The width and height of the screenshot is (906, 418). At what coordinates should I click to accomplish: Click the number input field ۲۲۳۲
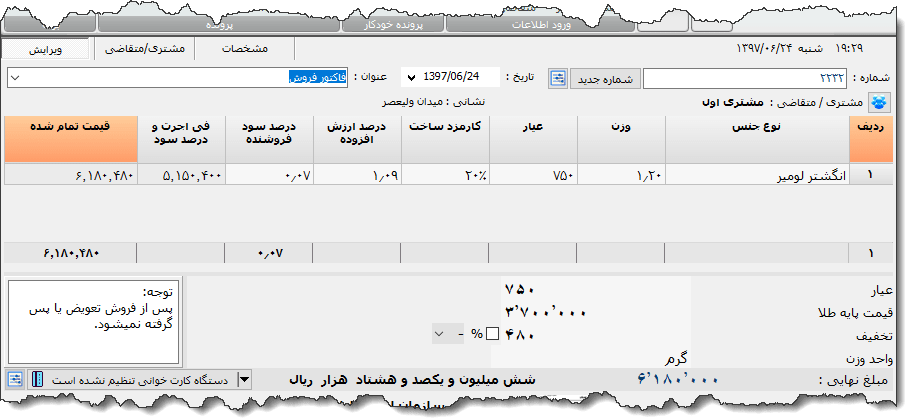(x=744, y=78)
